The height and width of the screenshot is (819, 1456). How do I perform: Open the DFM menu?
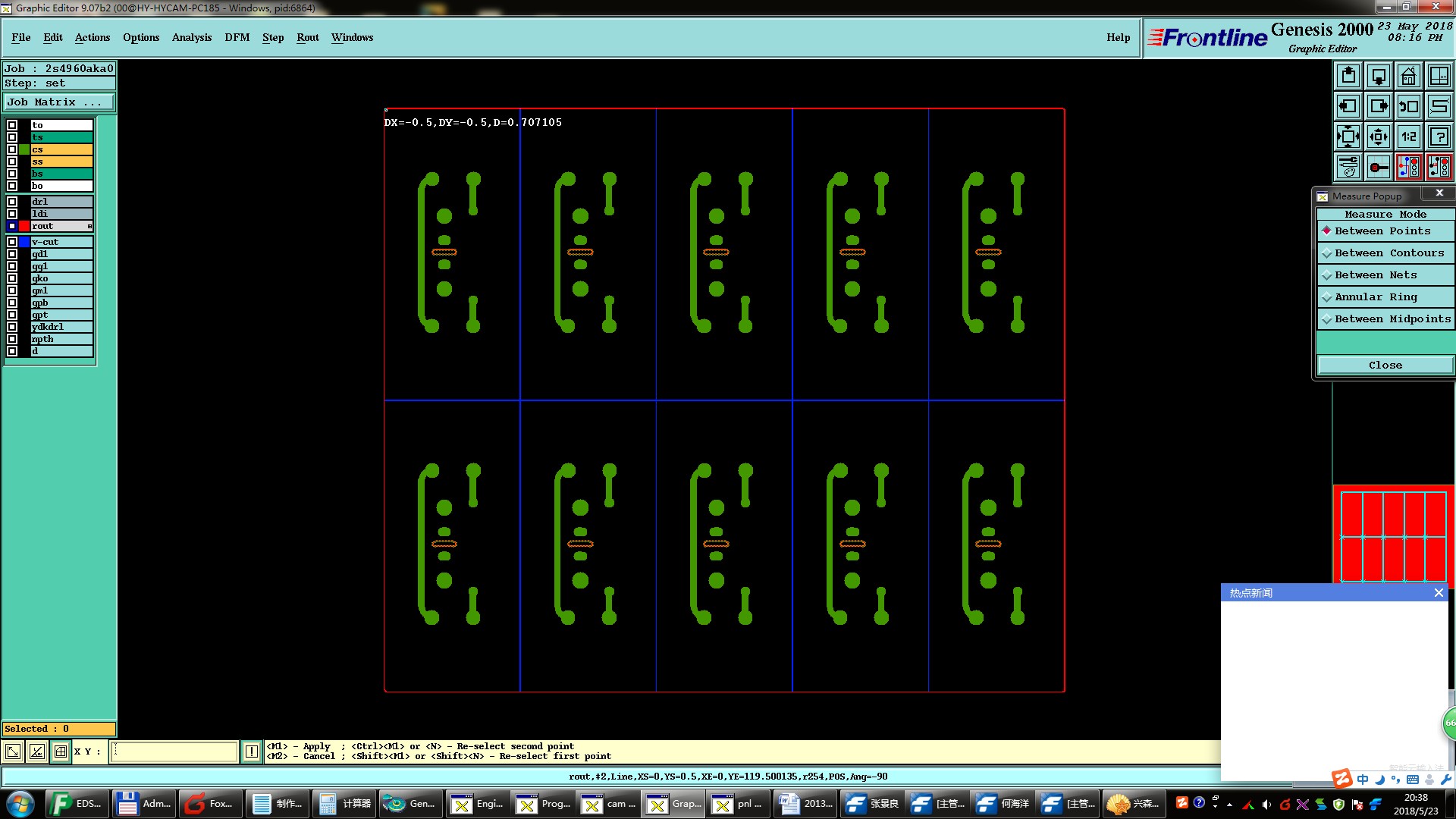(237, 37)
